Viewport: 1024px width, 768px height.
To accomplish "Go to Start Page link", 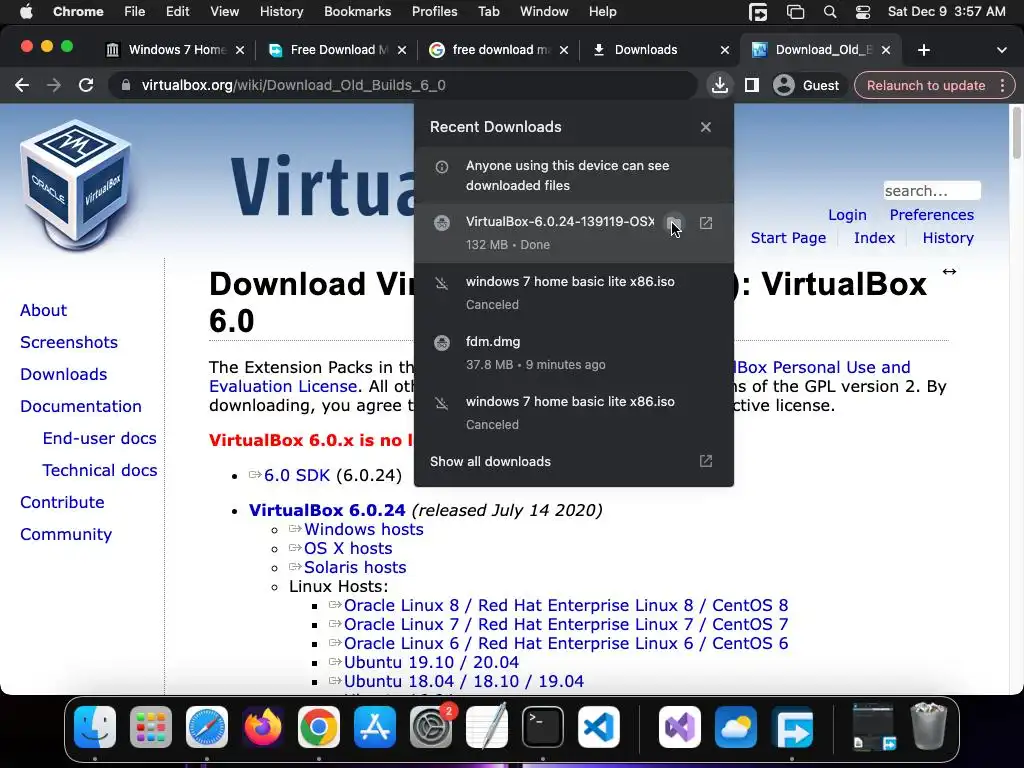I will (x=788, y=238).
